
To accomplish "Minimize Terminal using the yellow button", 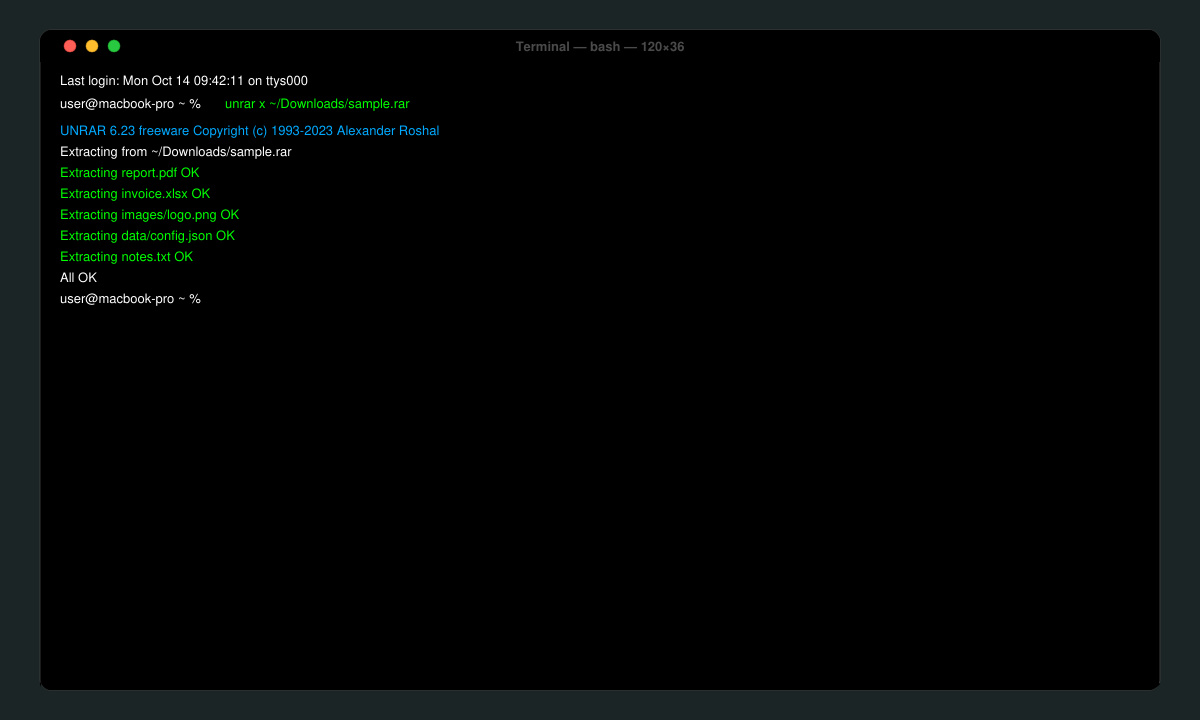I will [92, 46].
